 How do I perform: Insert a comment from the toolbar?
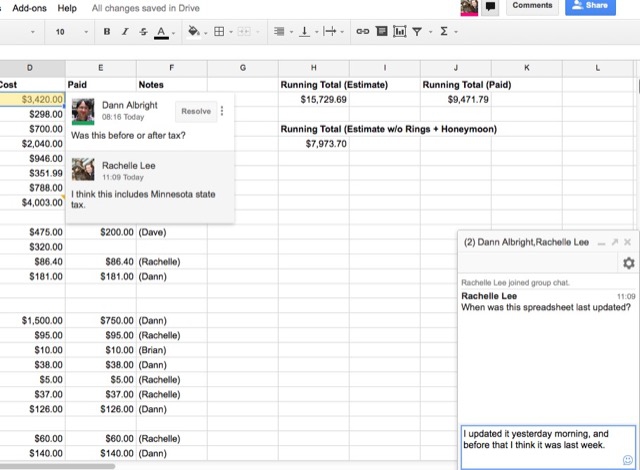(x=381, y=31)
